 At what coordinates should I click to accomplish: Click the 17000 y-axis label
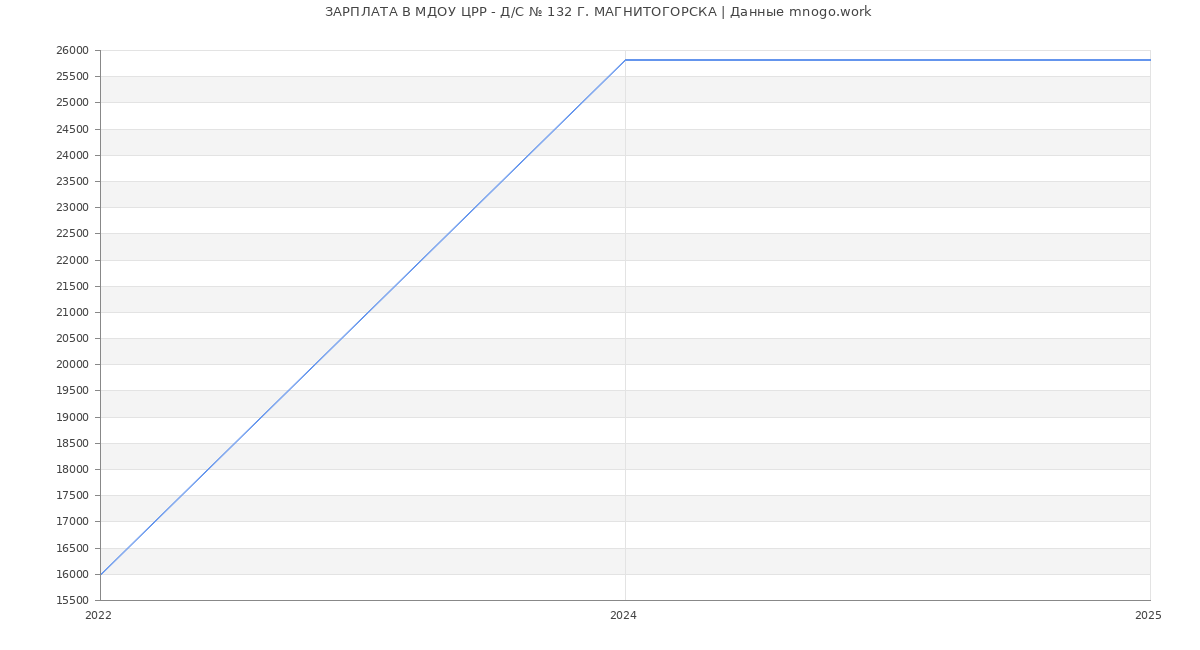click(x=72, y=522)
